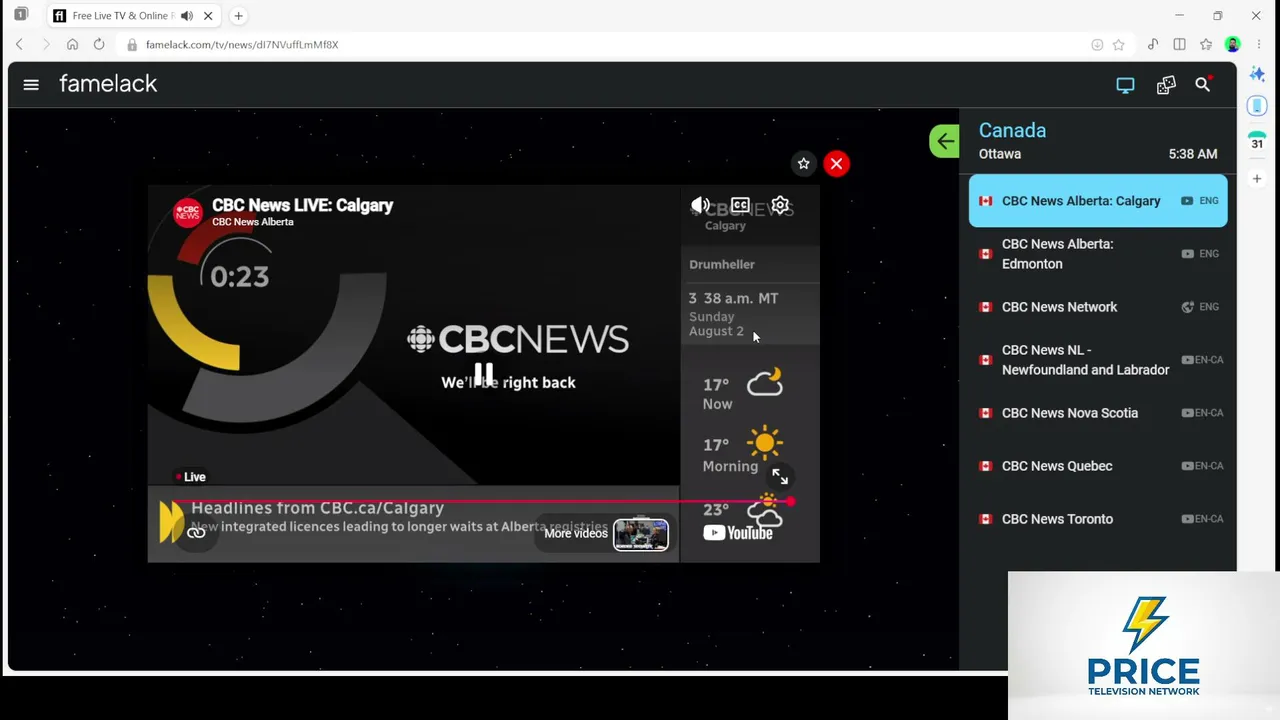Add a sidebar app with plus icon
This screenshot has width=1280, height=720.
(1258, 179)
